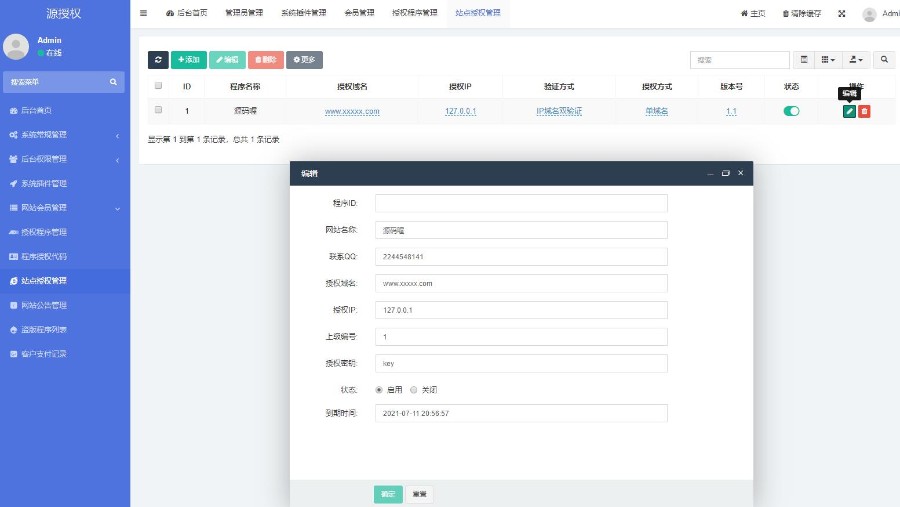Check the row 1 selection checkbox
Screen dimensions: 900x507
(x=158, y=110)
